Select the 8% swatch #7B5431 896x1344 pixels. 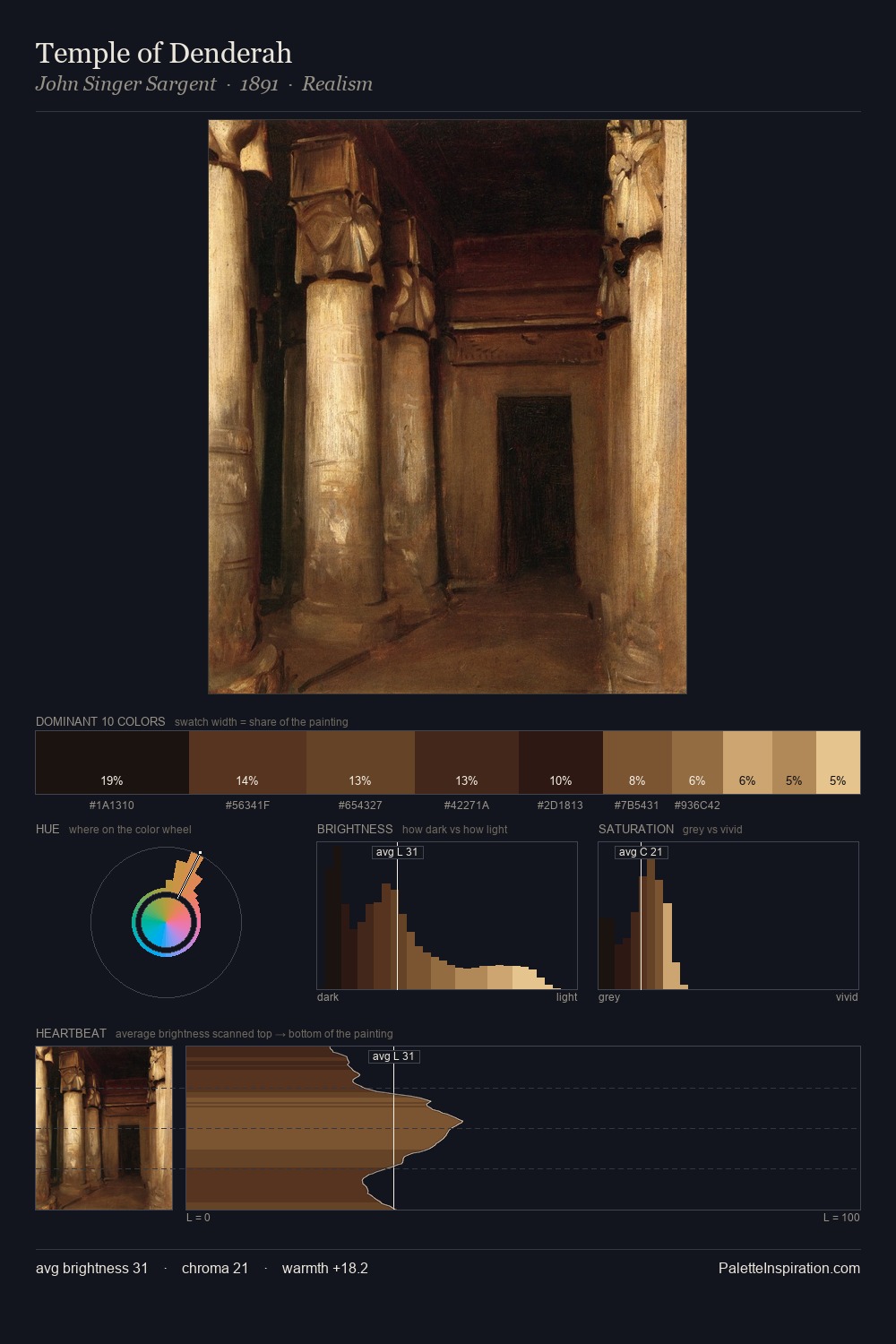click(x=637, y=762)
